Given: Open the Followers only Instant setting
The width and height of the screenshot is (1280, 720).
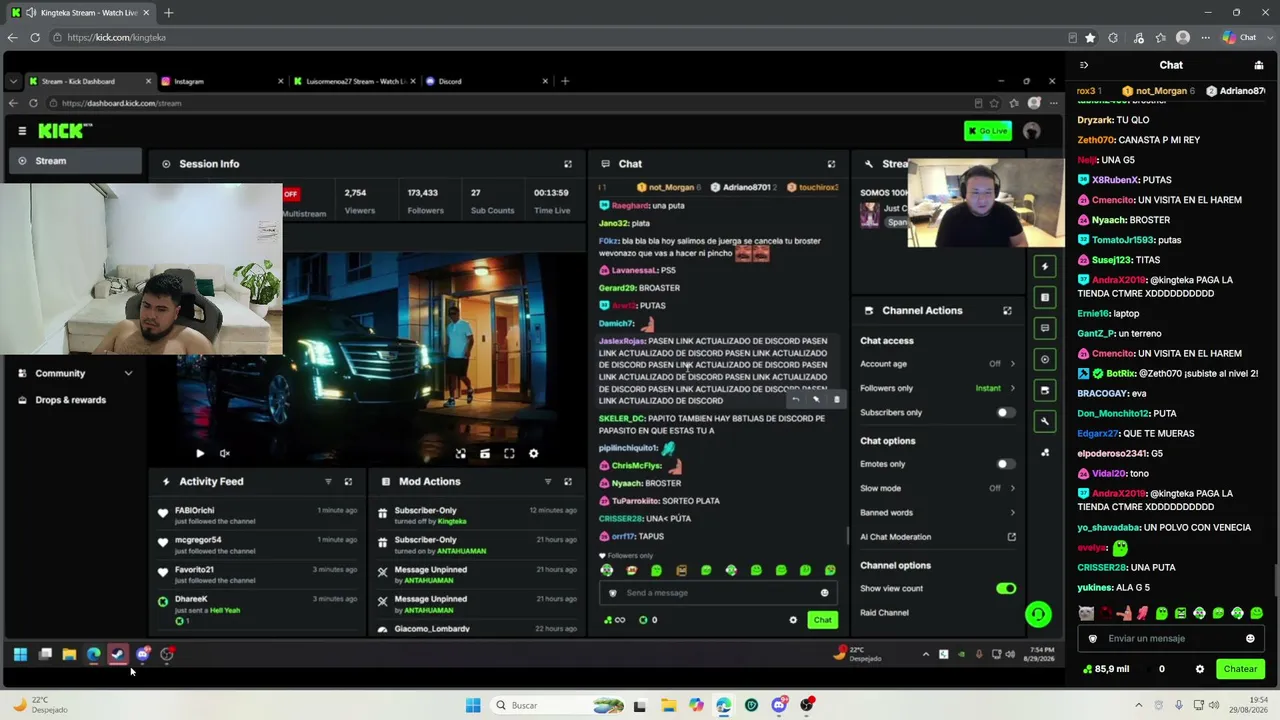Looking at the screenshot, I should (938, 388).
